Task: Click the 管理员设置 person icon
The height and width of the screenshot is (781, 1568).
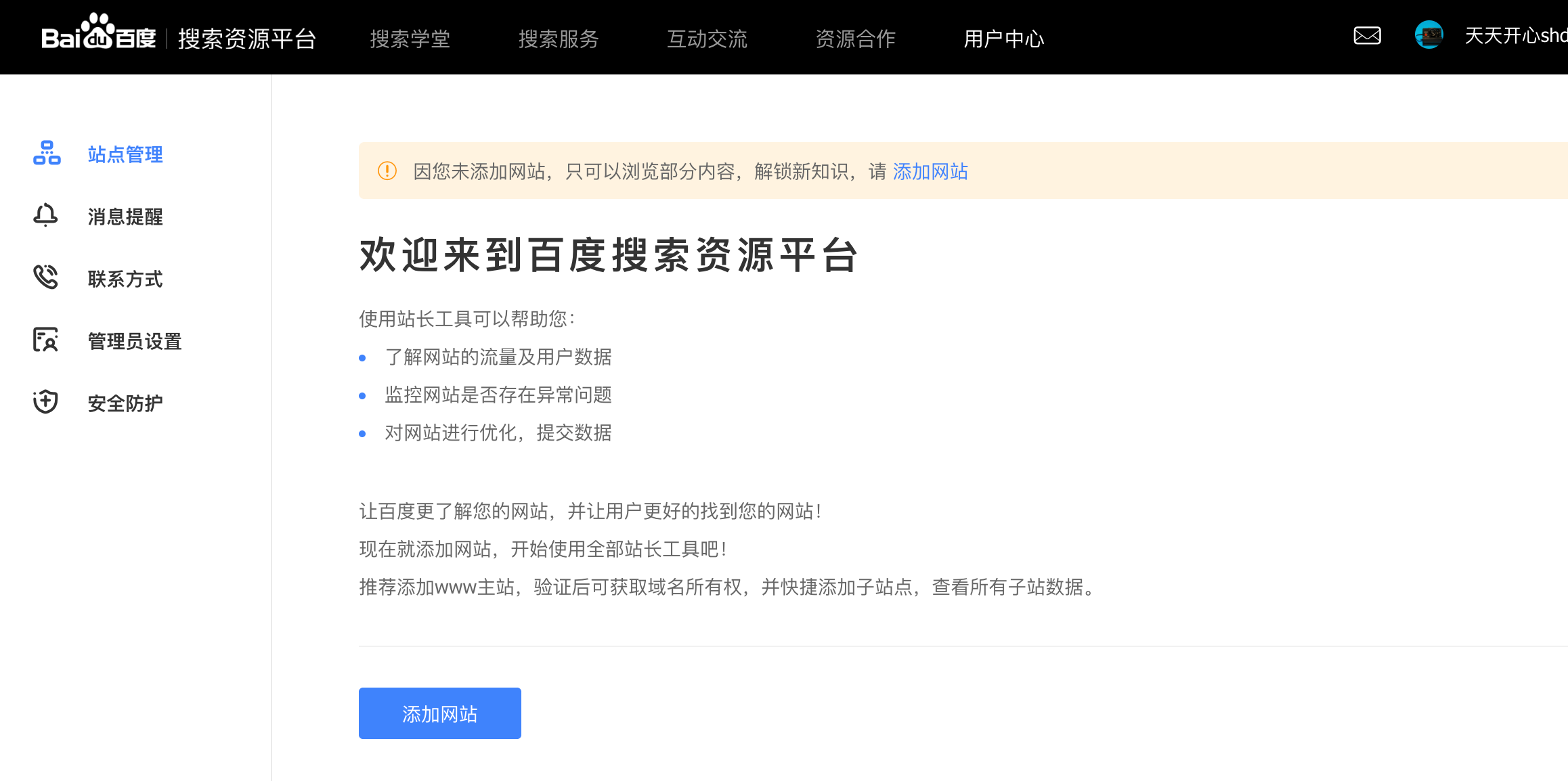Action: [x=45, y=340]
